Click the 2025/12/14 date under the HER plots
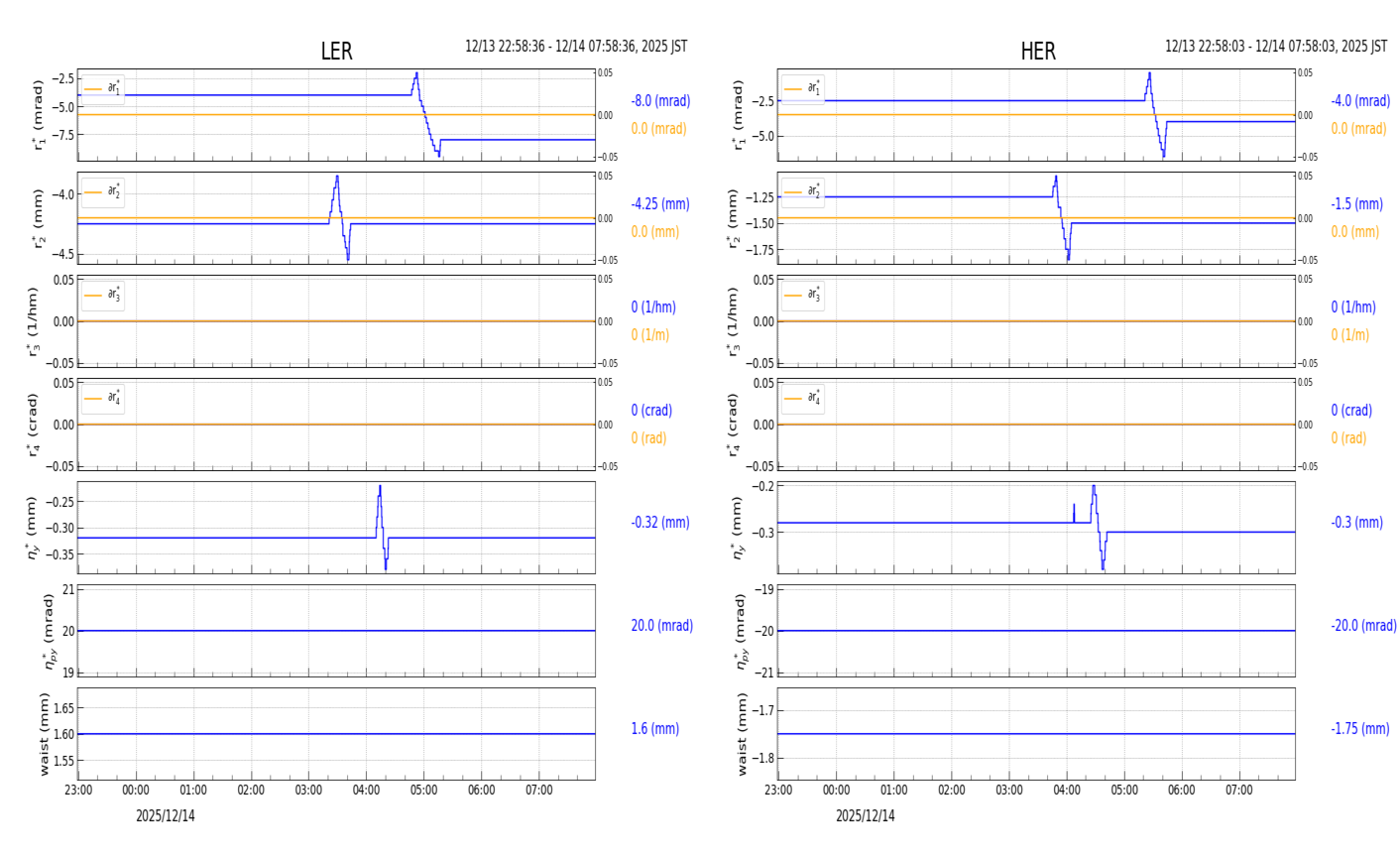 pyautogui.click(x=866, y=816)
